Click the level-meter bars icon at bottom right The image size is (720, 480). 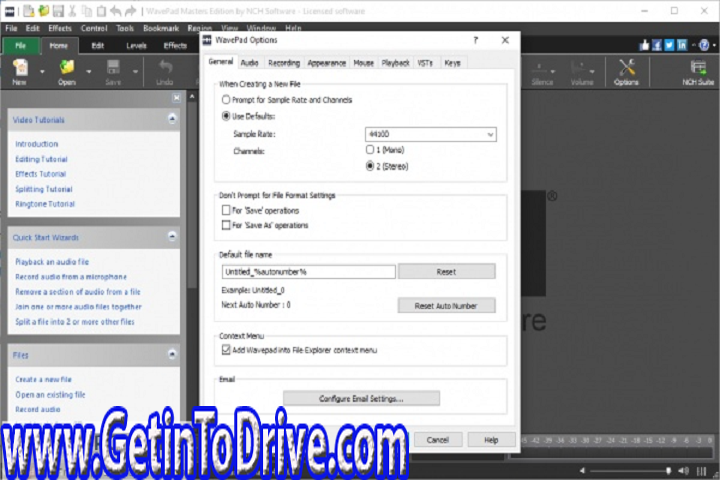tap(701, 471)
